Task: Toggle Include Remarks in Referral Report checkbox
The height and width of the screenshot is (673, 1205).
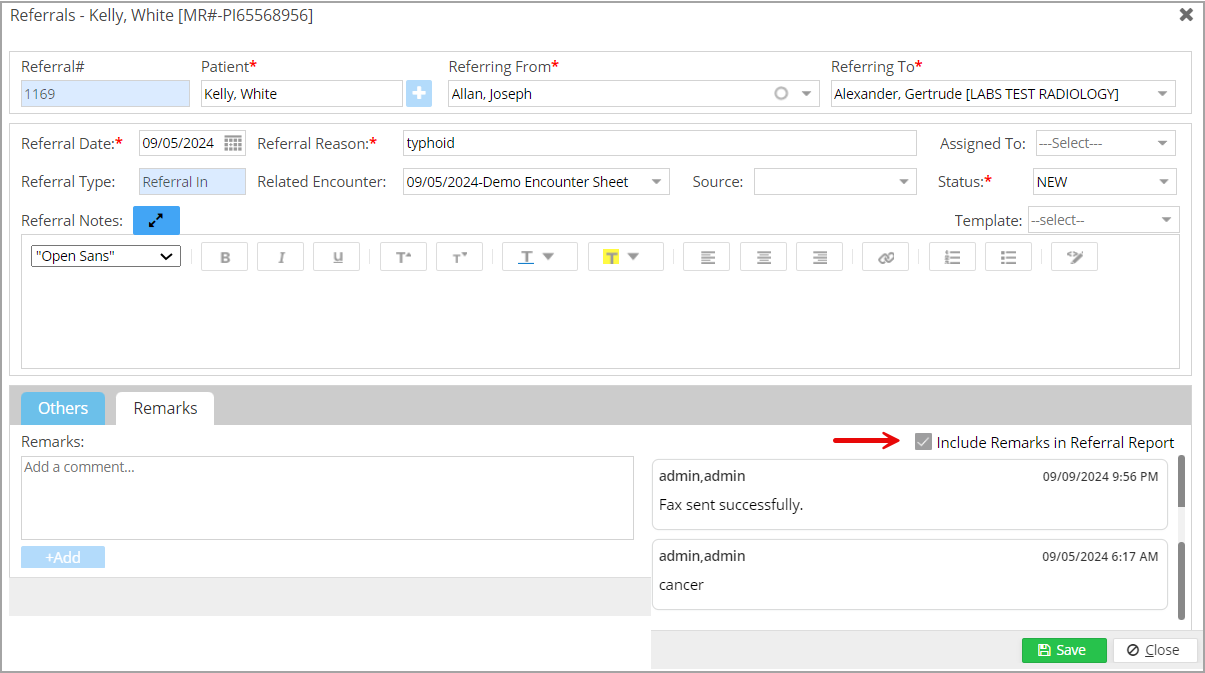Action: [923, 442]
